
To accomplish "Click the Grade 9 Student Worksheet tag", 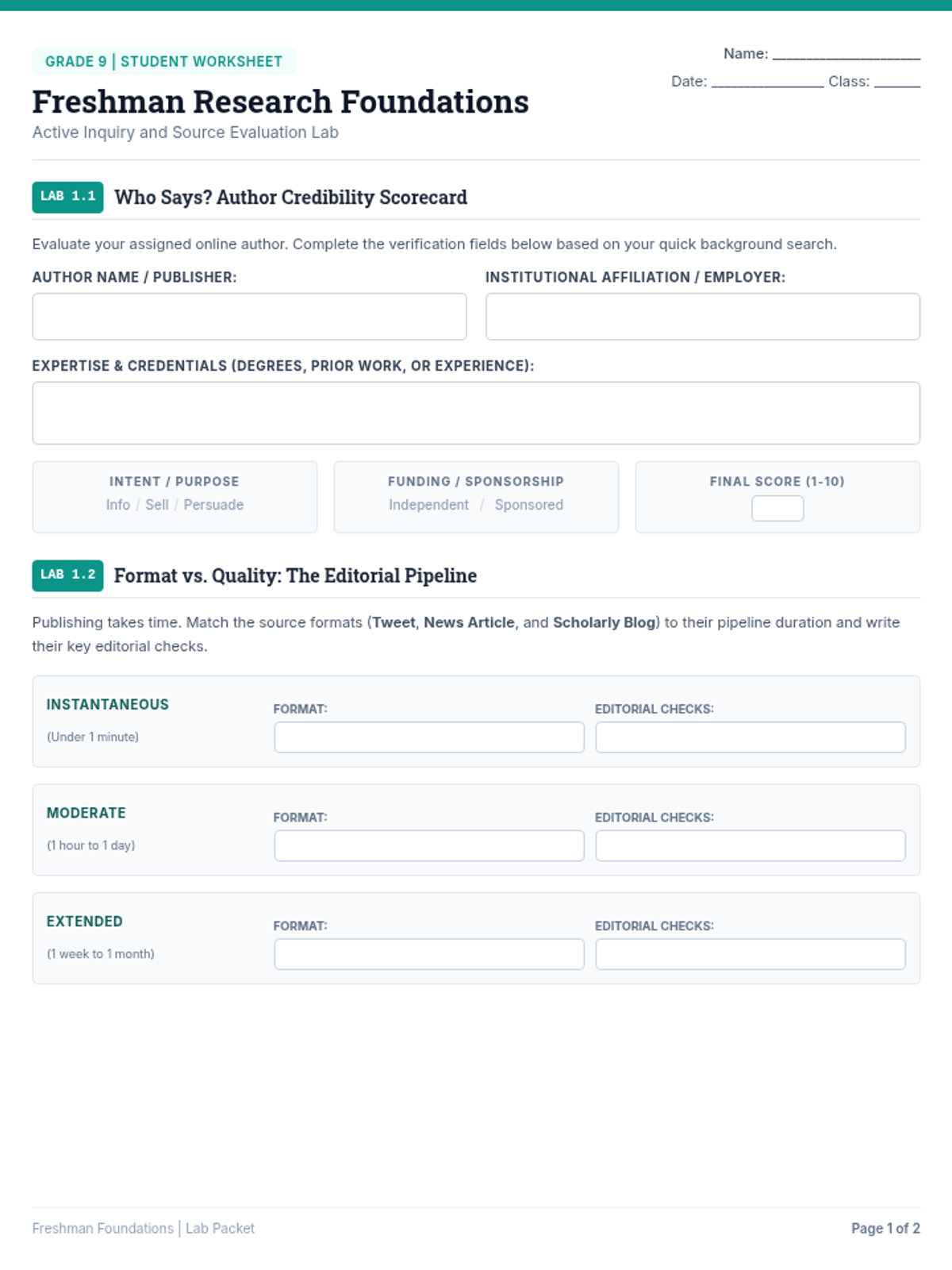I will pos(163,61).
